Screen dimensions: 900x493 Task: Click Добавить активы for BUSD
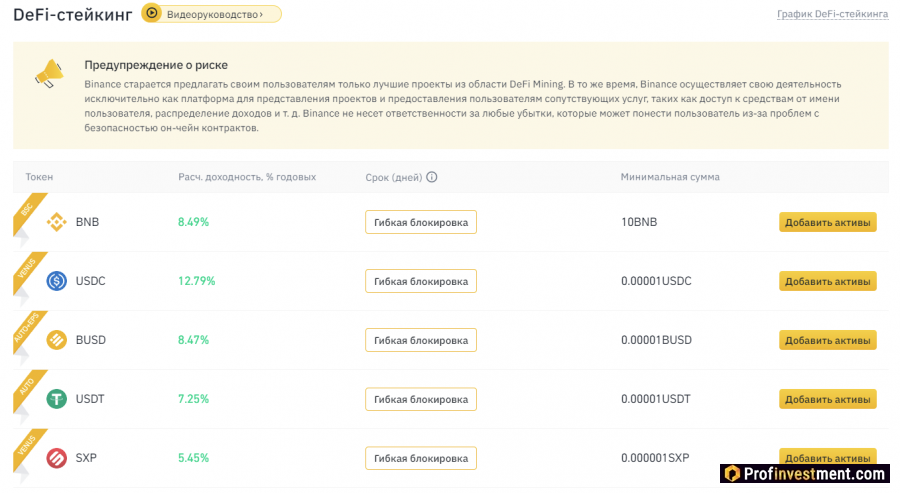pos(828,340)
